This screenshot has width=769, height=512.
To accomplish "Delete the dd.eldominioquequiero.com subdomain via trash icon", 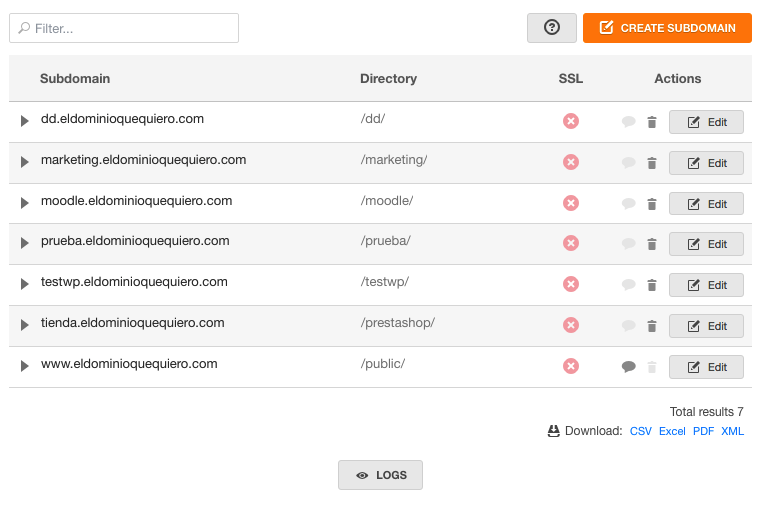I will click(652, 122).
